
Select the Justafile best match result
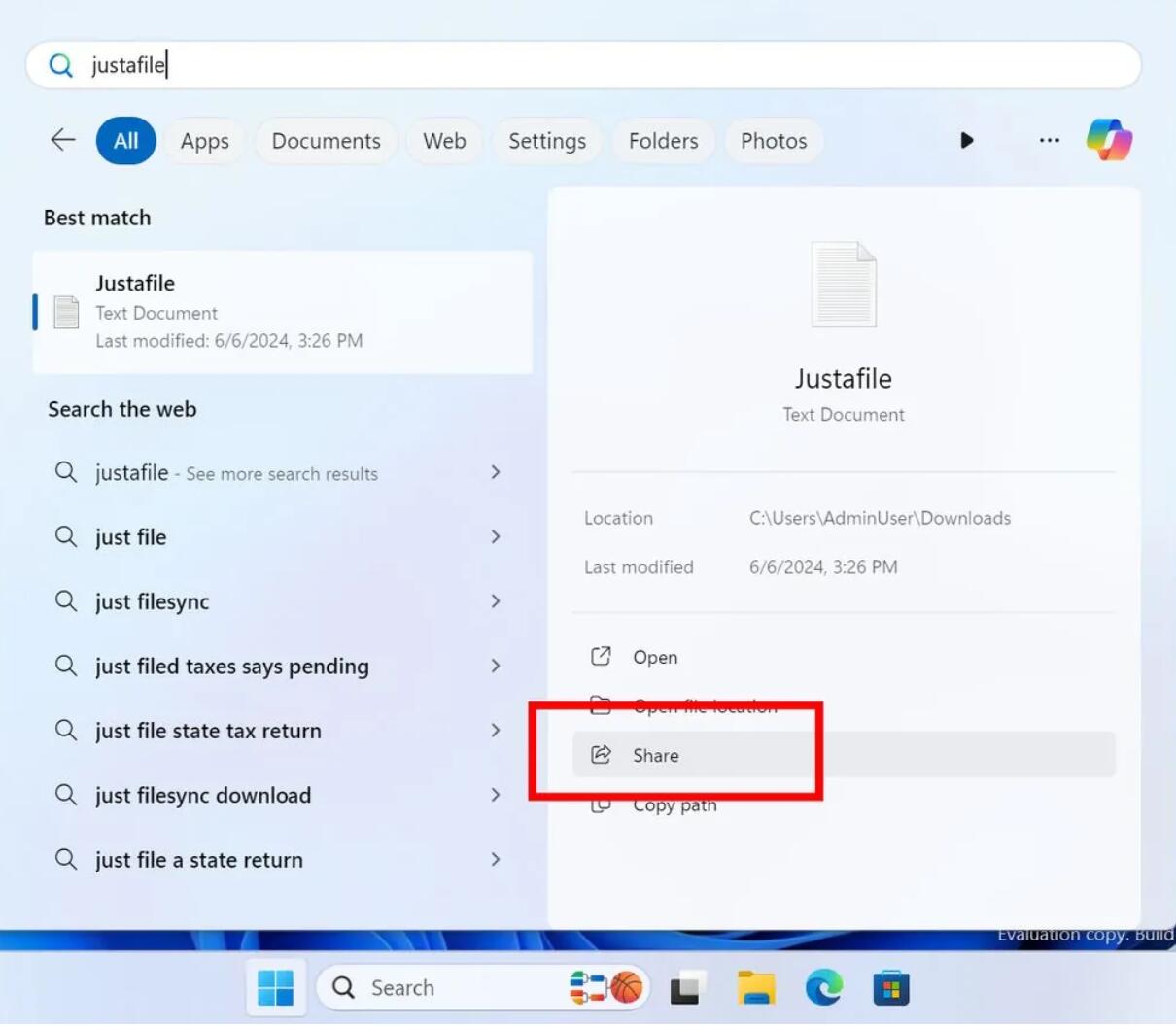pos(282,310)
